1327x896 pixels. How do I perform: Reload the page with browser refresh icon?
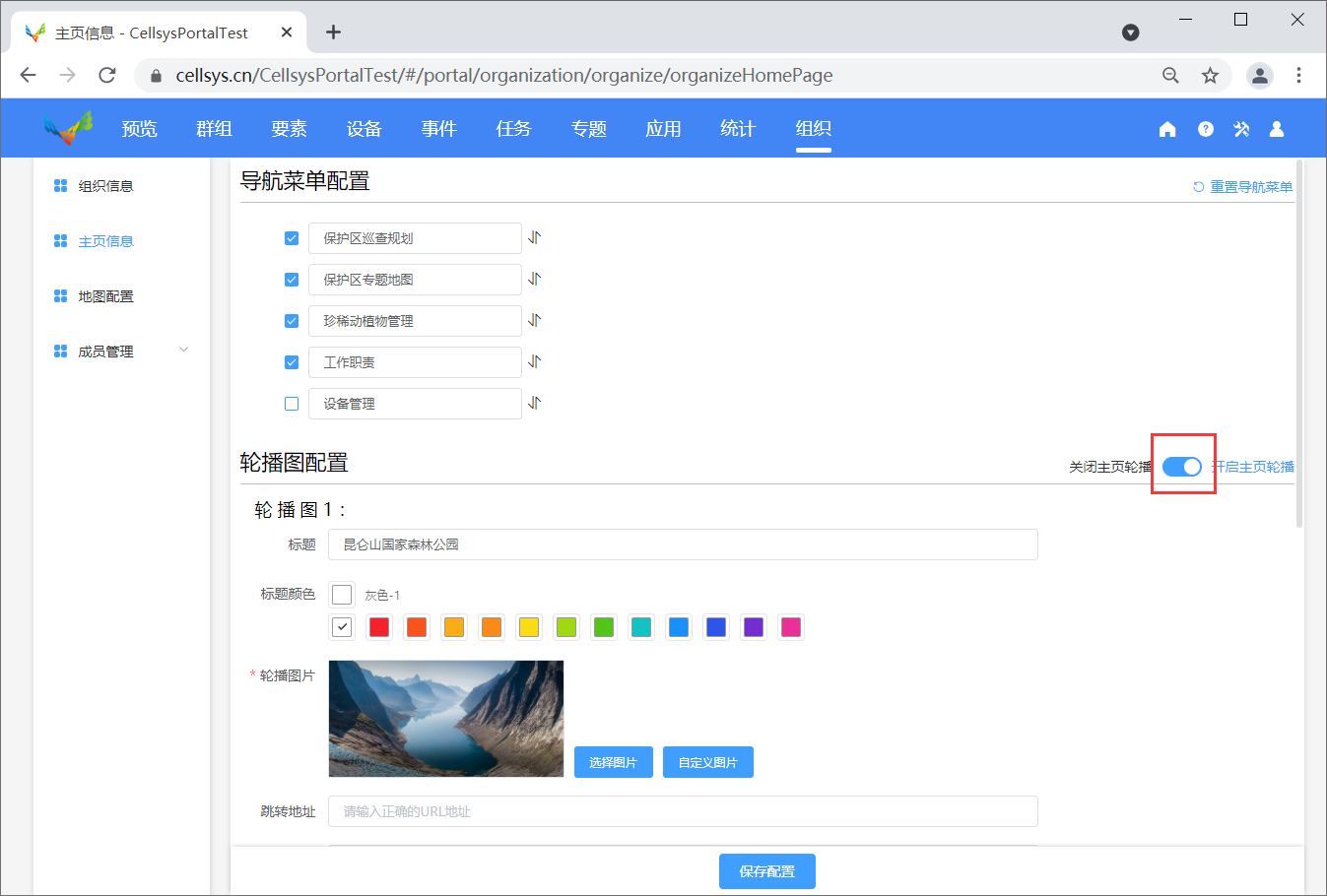point(107,75)
